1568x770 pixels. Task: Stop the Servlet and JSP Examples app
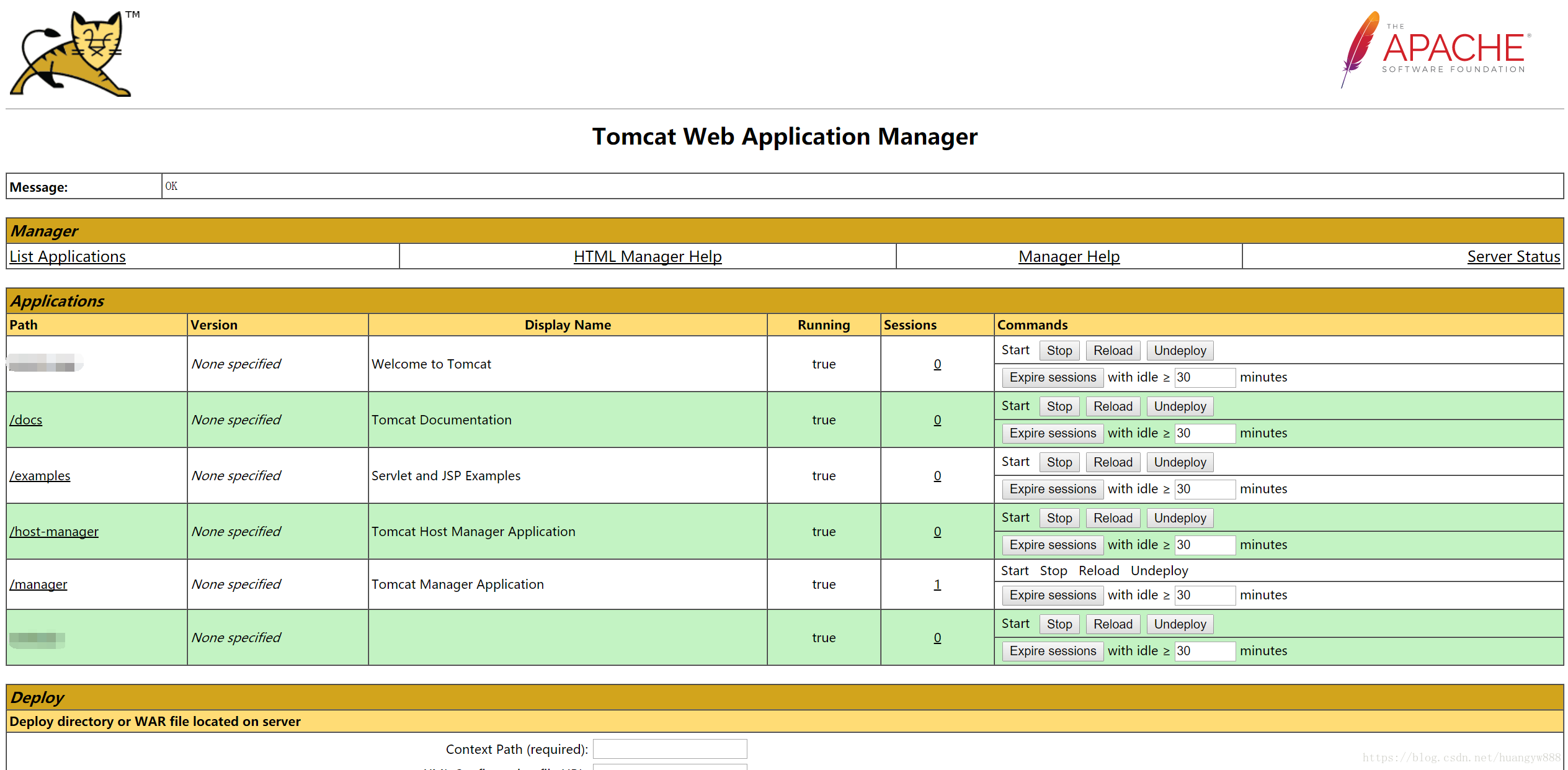coord(1059,462)
